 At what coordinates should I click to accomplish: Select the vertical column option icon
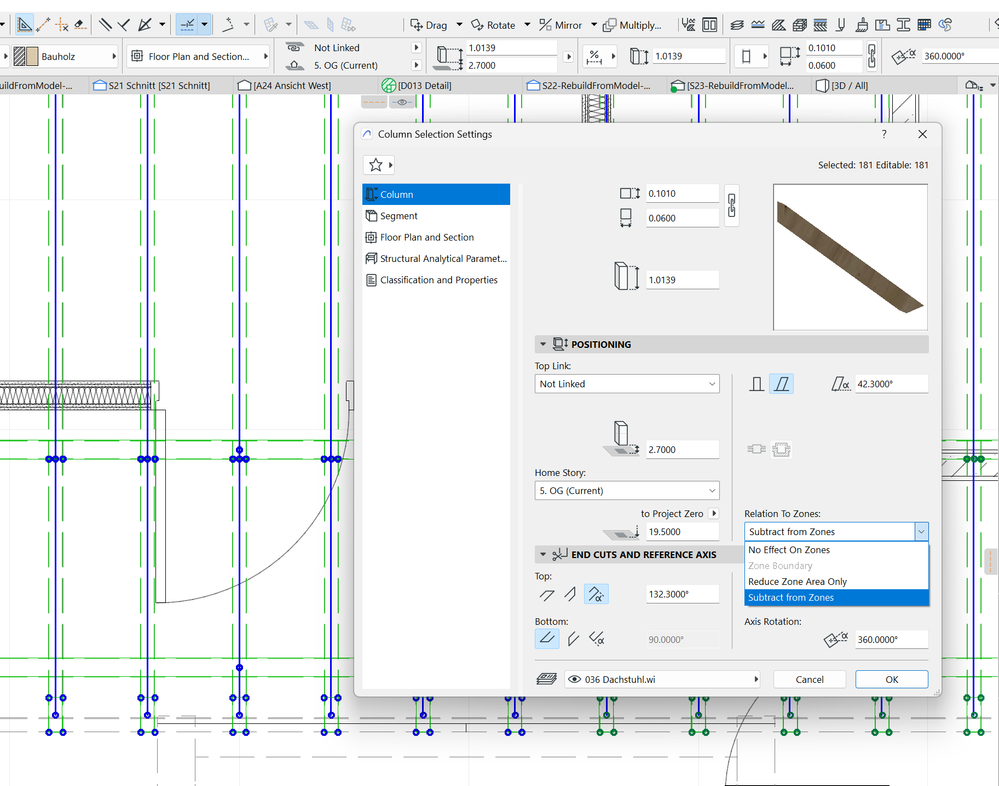(757, 384)
